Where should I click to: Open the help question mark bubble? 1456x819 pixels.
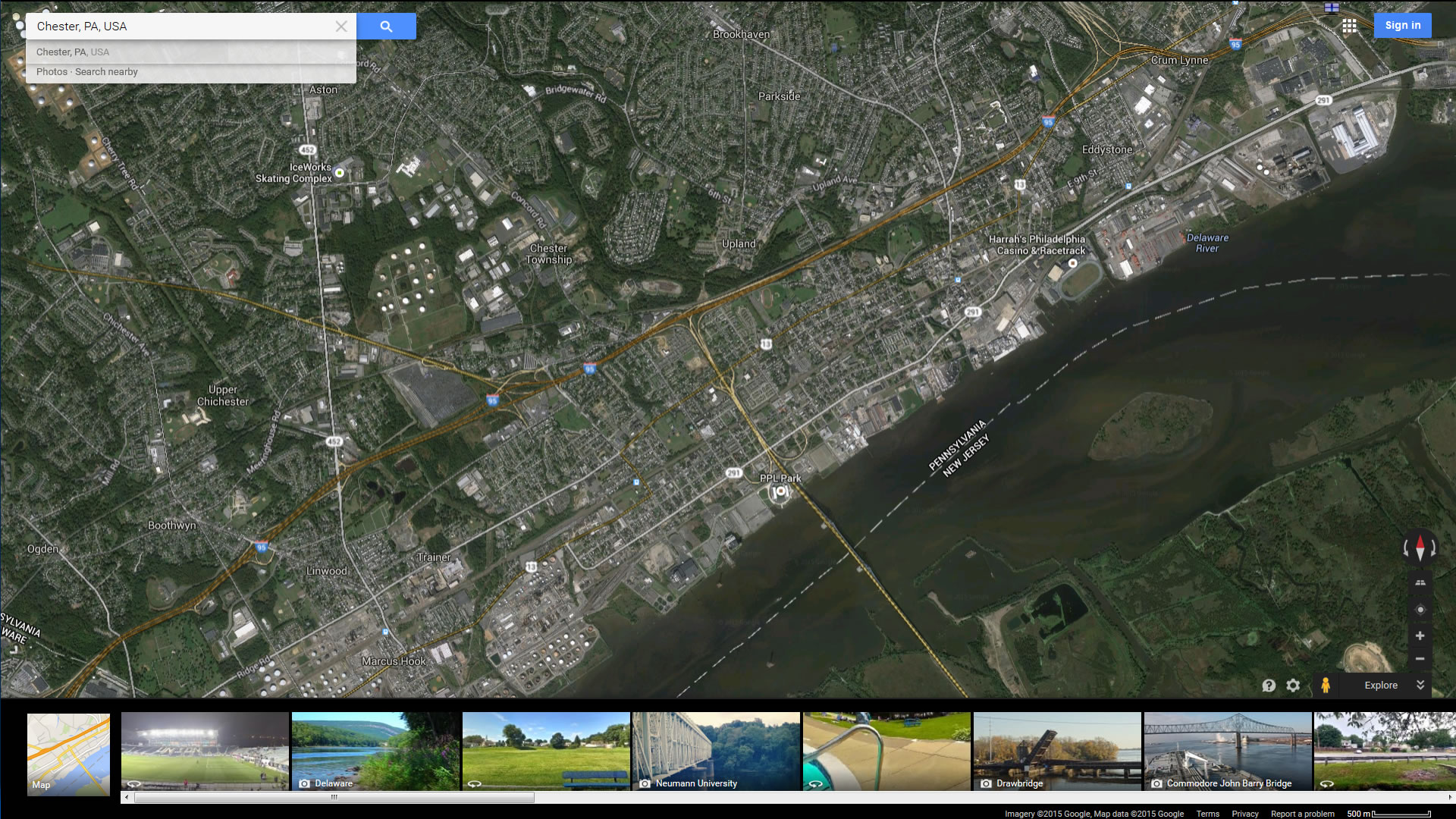point(1269,686)
